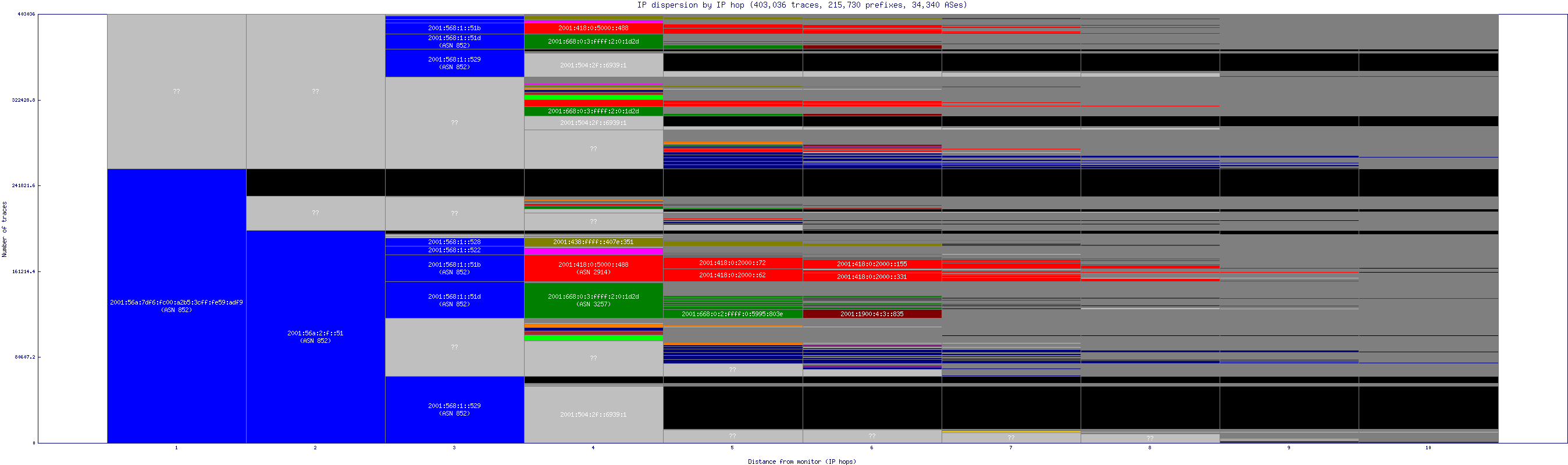Image resolution: width=1568 pixels, height=465 pixels.
Task: Click the red block 2001:418:0:2000::62
Action: (732, 275)
